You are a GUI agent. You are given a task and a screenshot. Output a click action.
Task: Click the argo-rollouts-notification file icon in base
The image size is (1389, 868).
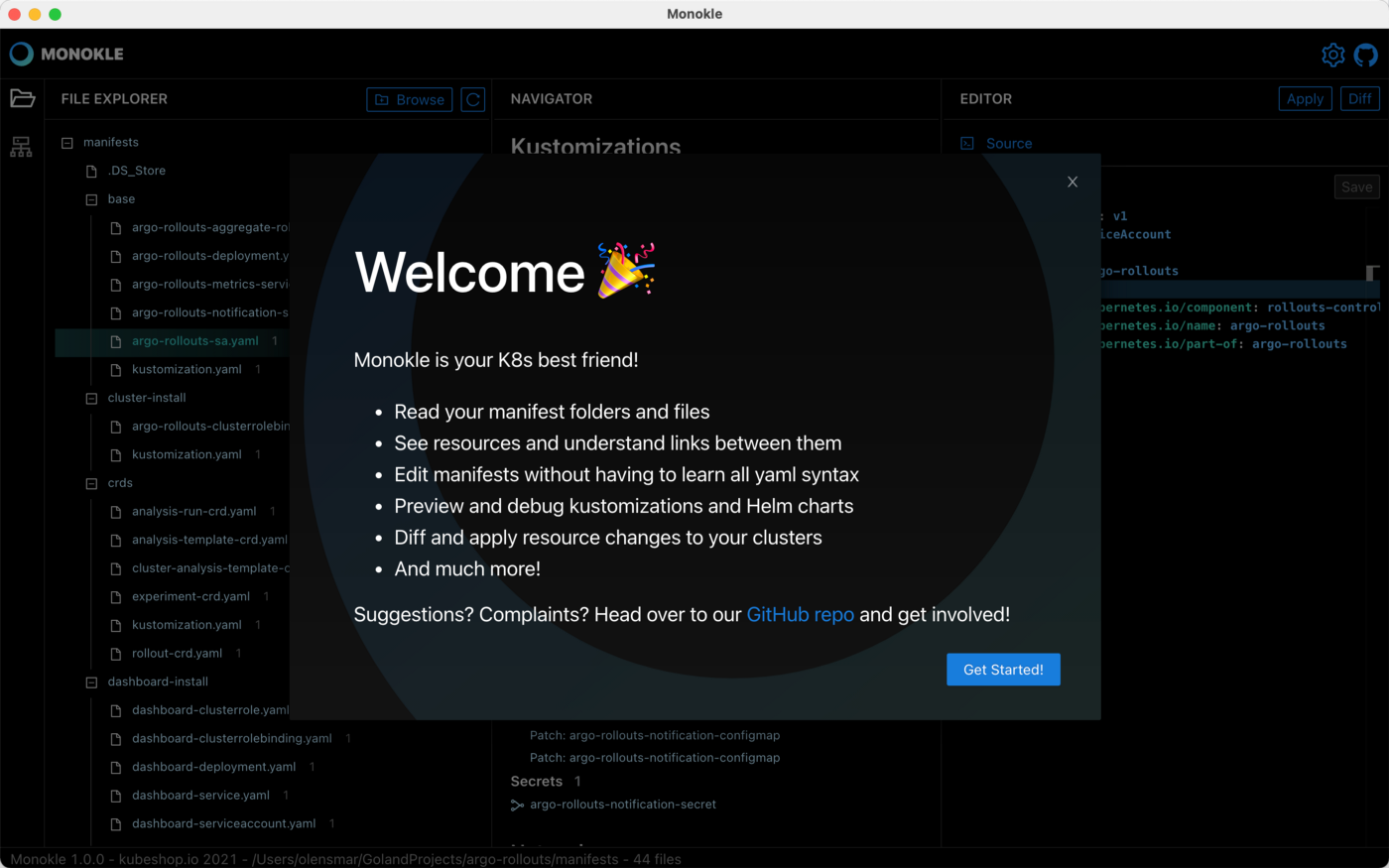pyautogui.click(x=115, y=312)
